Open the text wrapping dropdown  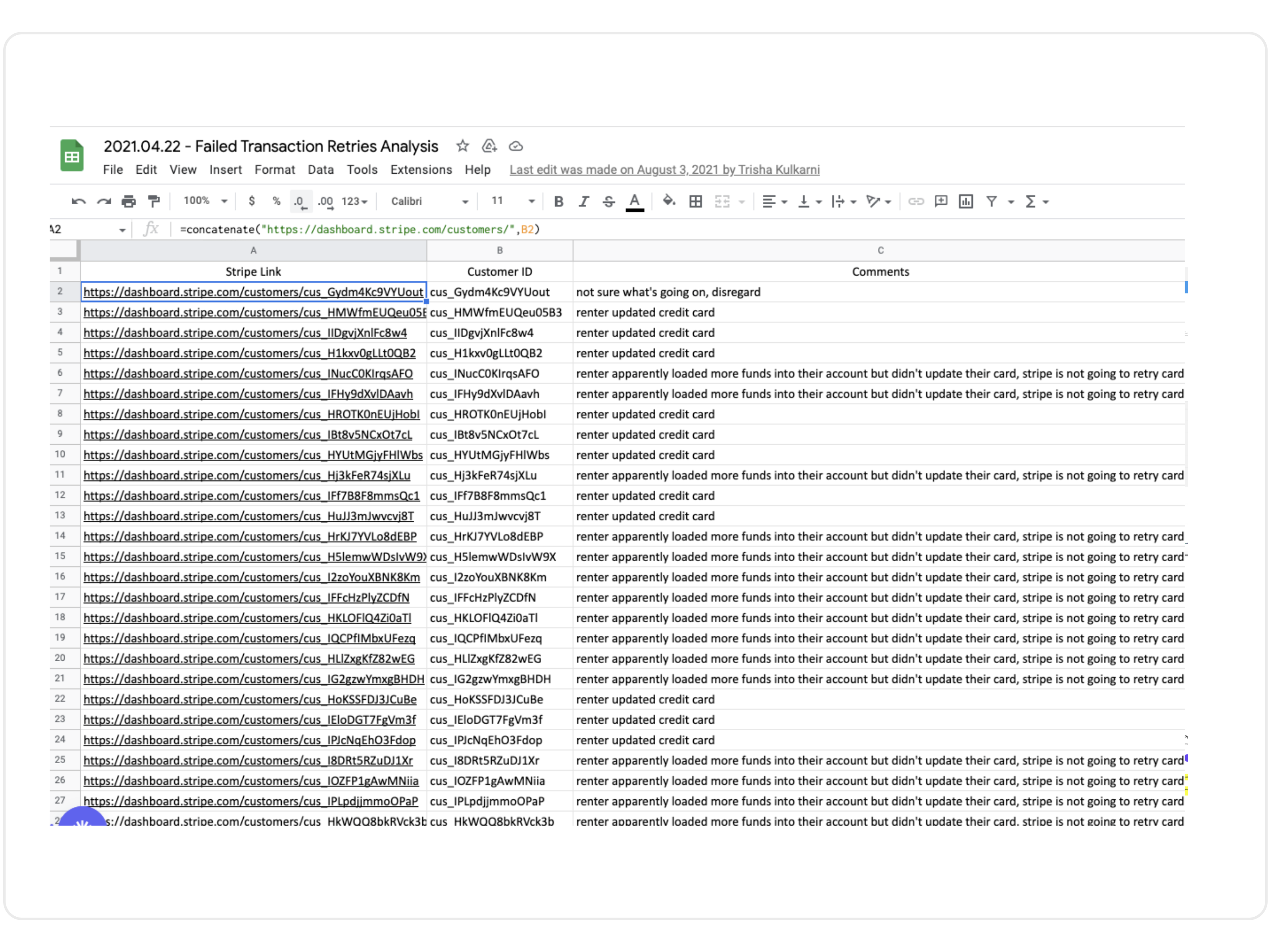(844, 202)
